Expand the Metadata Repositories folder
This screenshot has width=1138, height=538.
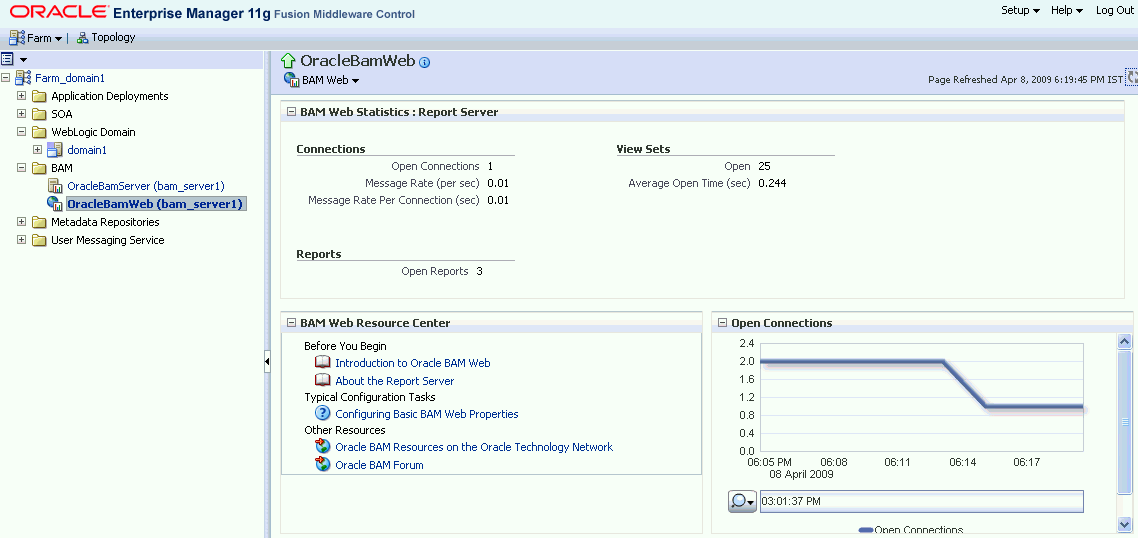tap(22, 221)
